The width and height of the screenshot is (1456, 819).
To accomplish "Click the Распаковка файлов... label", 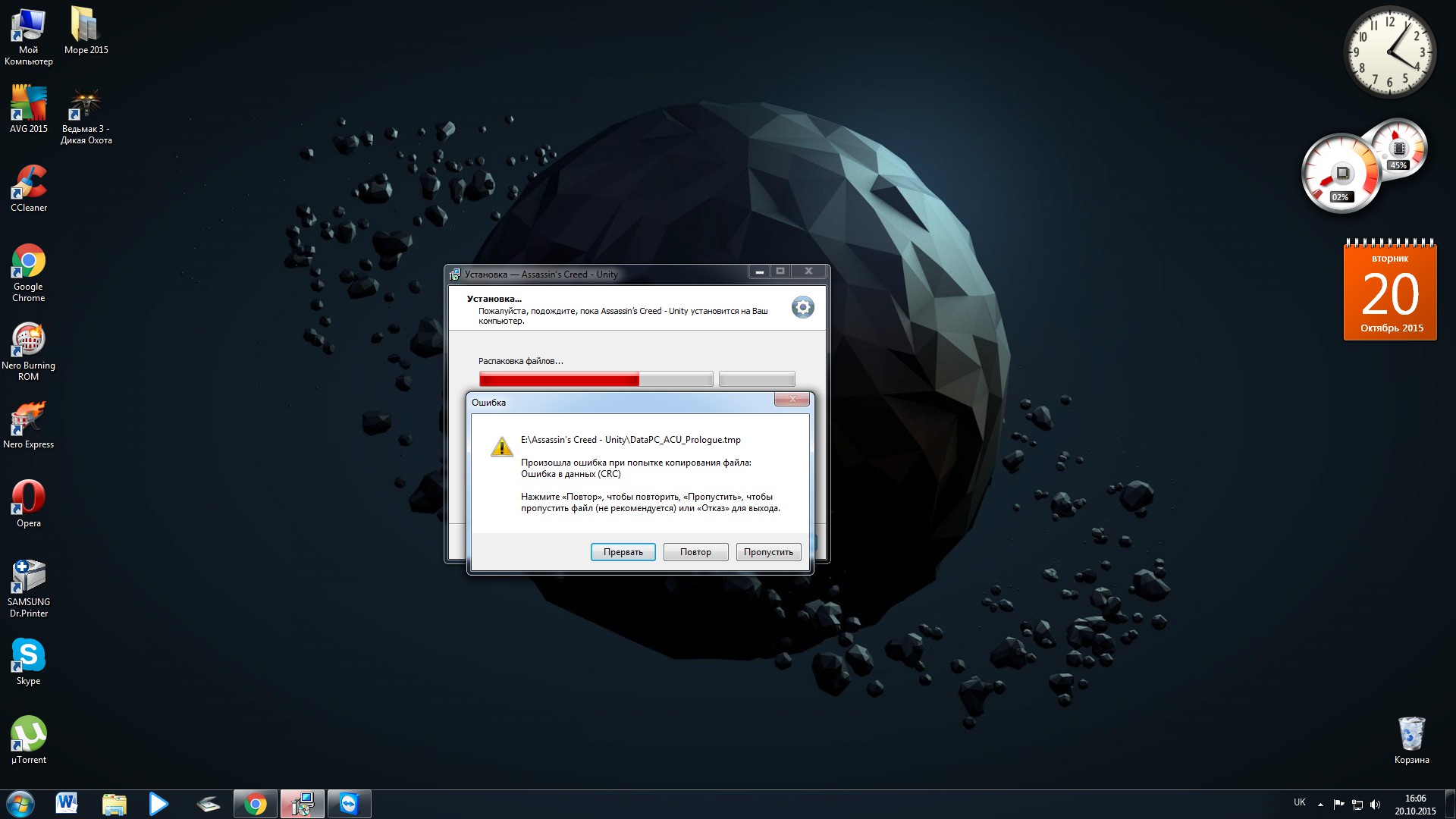I will (x=520, y=361).
